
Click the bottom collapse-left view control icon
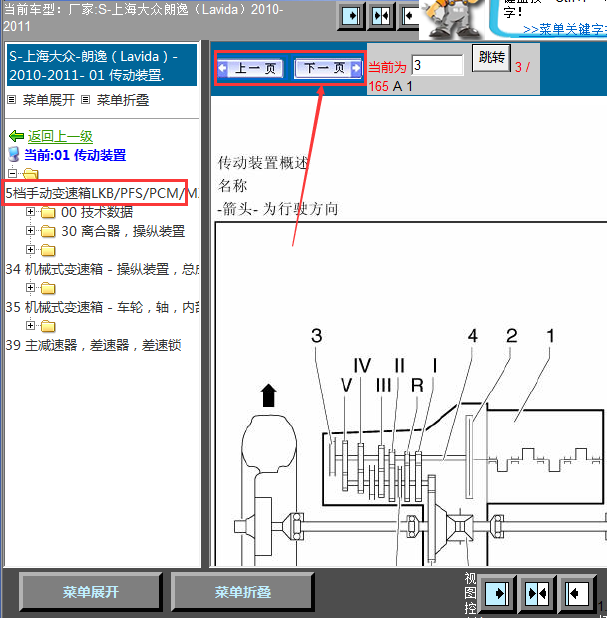coord(577,593)
